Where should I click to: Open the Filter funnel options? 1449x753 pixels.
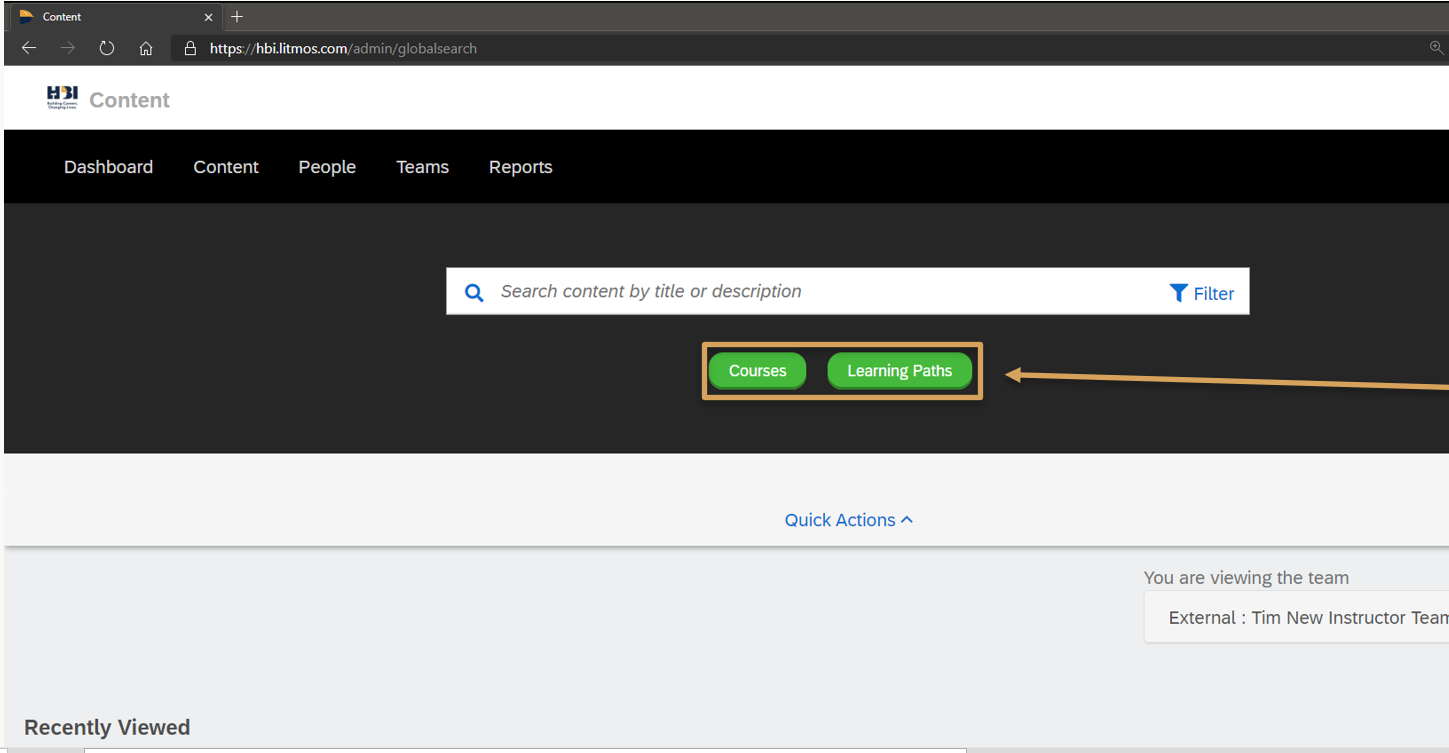coord(1201,293)
